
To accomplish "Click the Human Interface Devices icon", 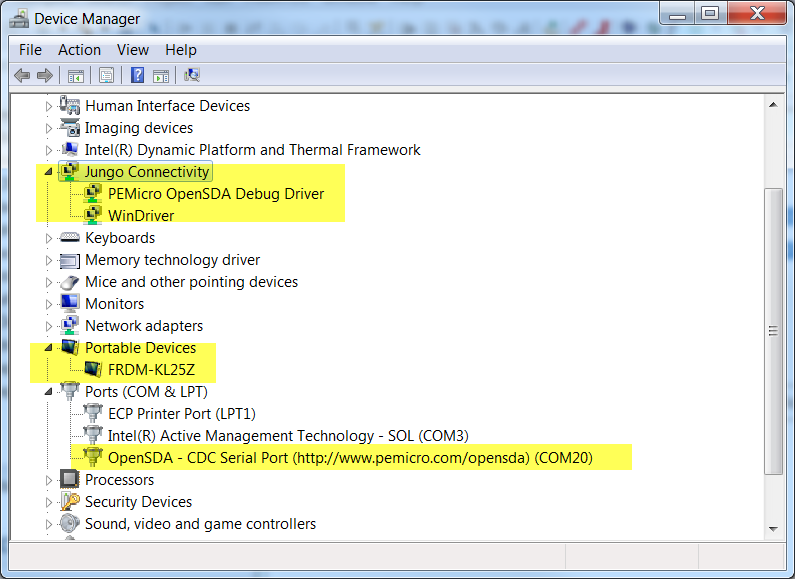I will click(69, 105).
